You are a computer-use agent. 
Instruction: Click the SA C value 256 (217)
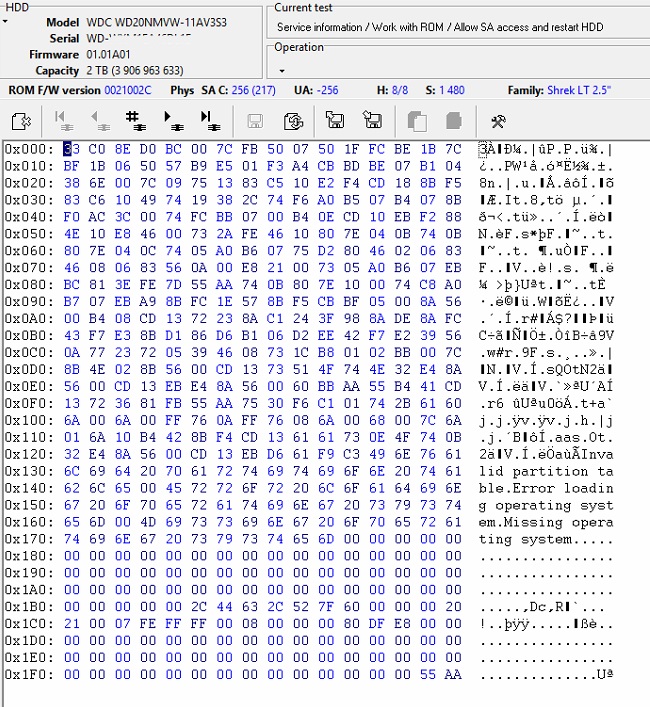[x=253, y=90]
